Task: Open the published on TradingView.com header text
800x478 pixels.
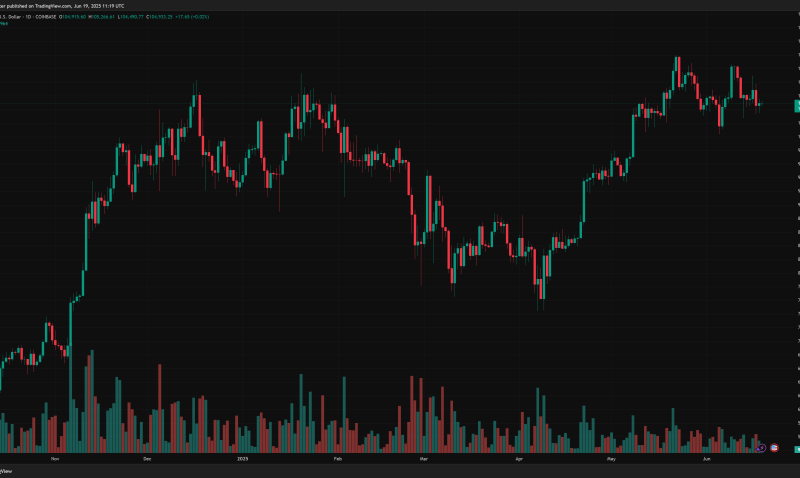Action: (x=62, y=6)
